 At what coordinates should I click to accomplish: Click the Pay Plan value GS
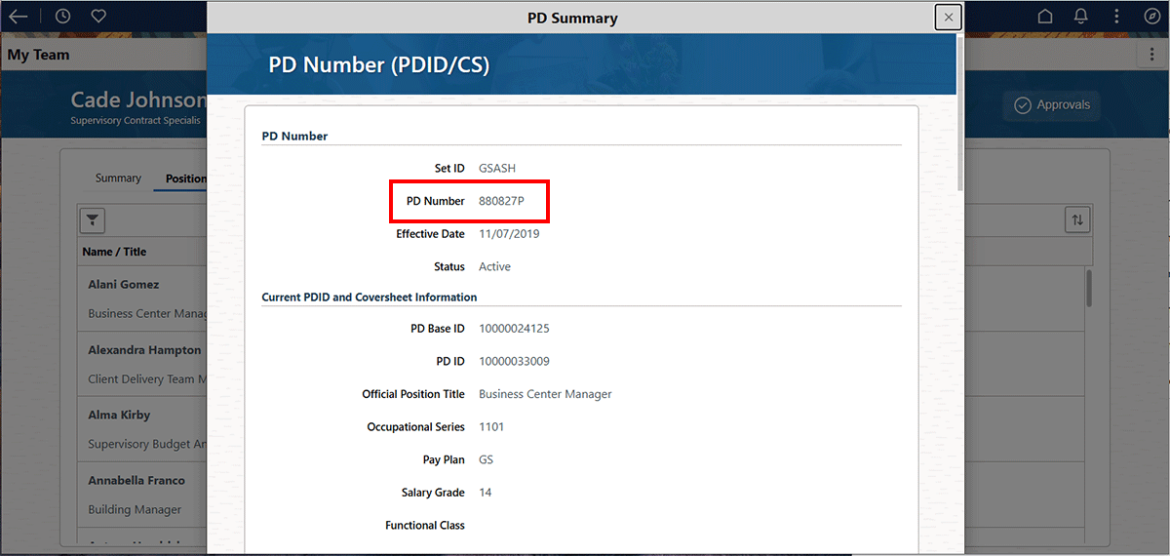point(486,460)
